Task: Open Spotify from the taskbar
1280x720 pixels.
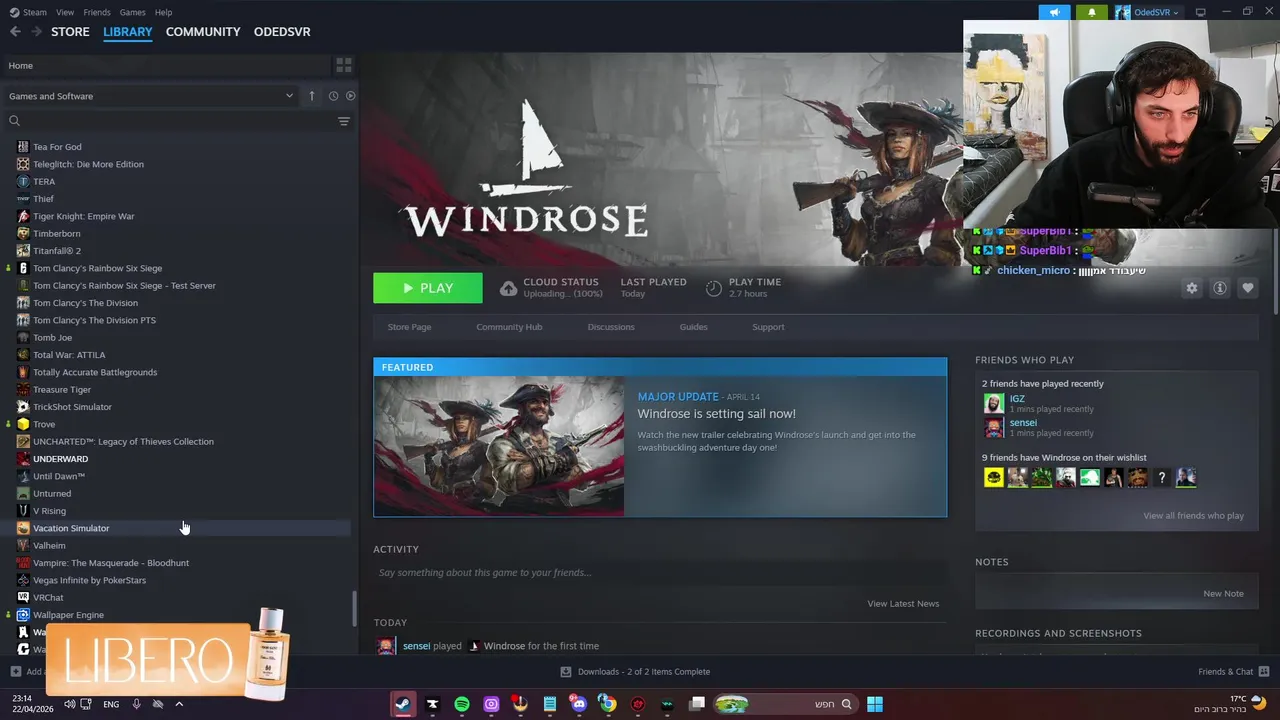Action: [462, 704]
